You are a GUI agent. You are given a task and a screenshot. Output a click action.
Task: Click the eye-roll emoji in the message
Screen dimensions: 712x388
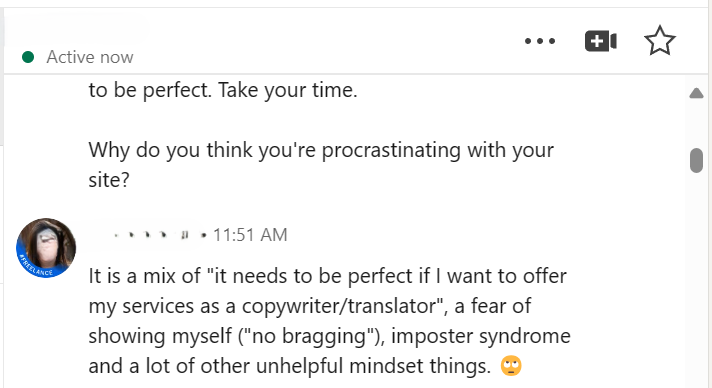pyautogui.click(x=511, y=366)
